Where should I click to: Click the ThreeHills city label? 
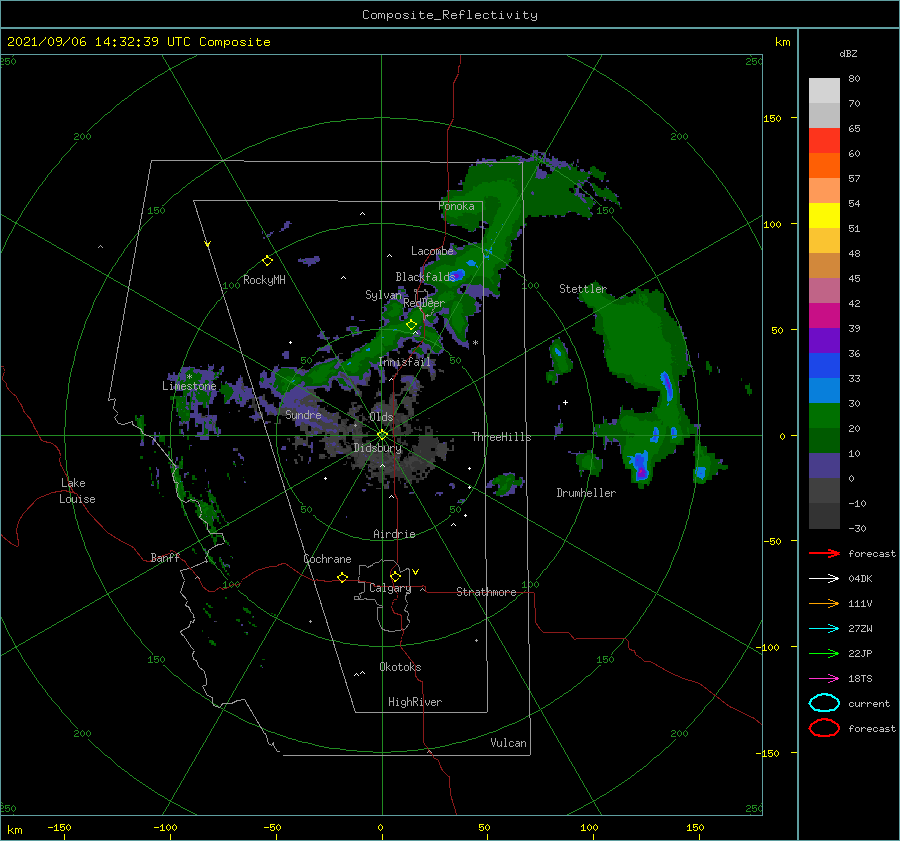502,437
